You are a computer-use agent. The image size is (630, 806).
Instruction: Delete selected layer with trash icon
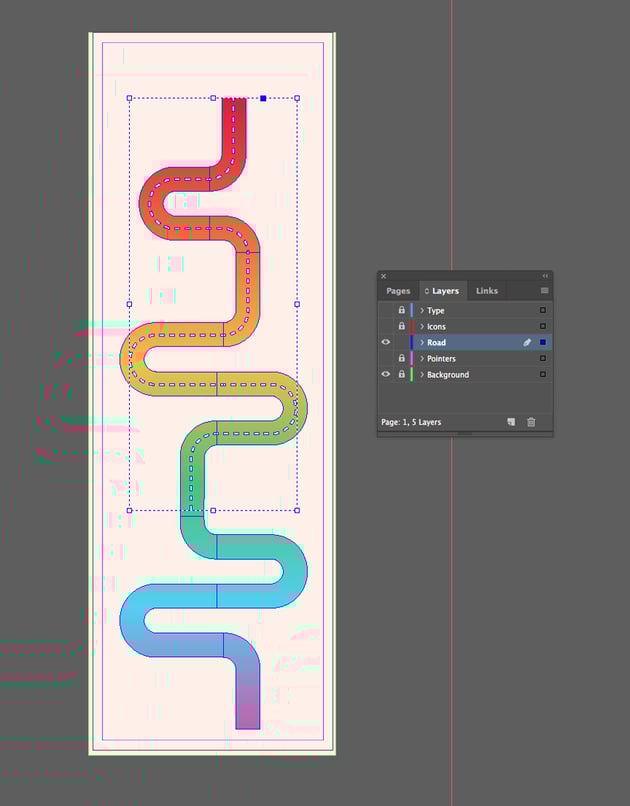[531, 422]
